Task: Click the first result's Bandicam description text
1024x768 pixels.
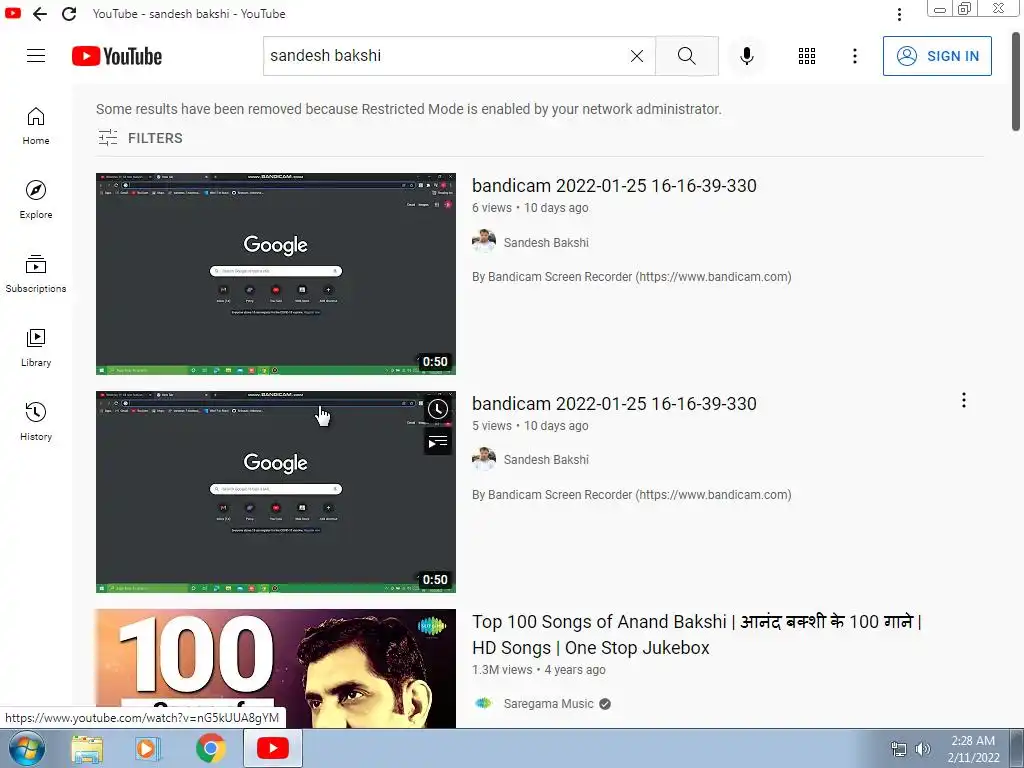Action: pos(632,276)
